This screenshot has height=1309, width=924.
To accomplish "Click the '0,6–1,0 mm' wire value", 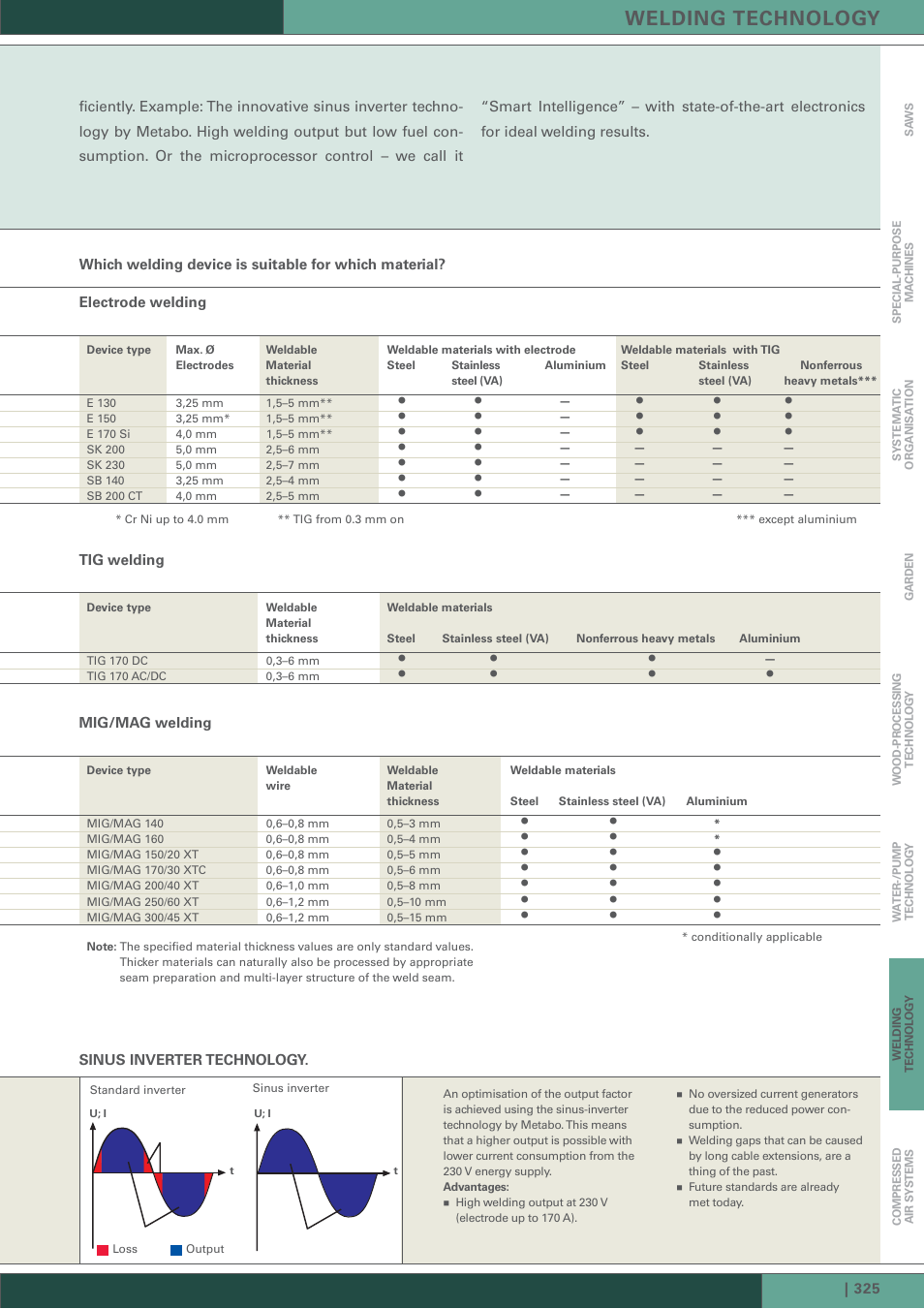I will coord(297,886).
